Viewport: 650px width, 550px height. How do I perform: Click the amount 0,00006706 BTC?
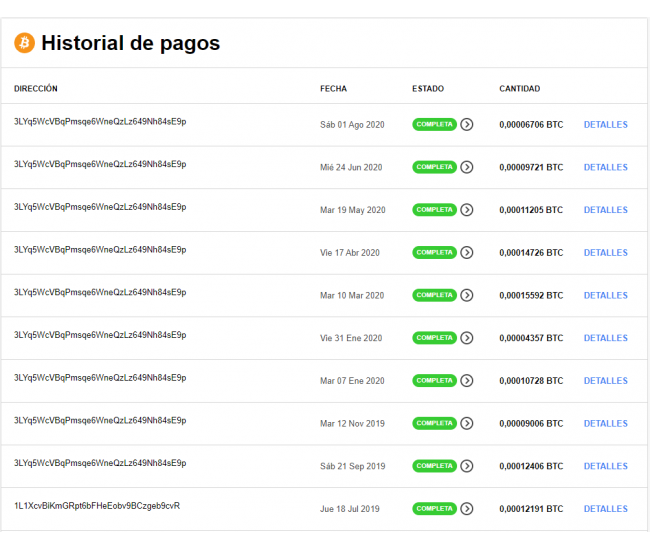[x=531, y=125]
